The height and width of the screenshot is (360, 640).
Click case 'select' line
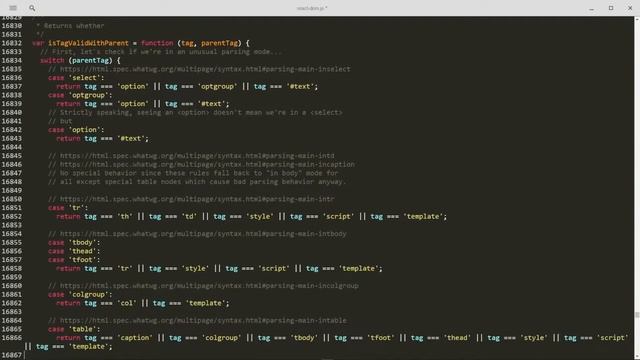coord(76,78)
